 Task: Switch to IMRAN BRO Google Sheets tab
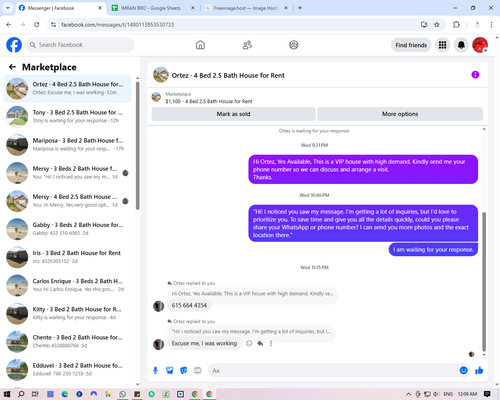tap(150, 8)
